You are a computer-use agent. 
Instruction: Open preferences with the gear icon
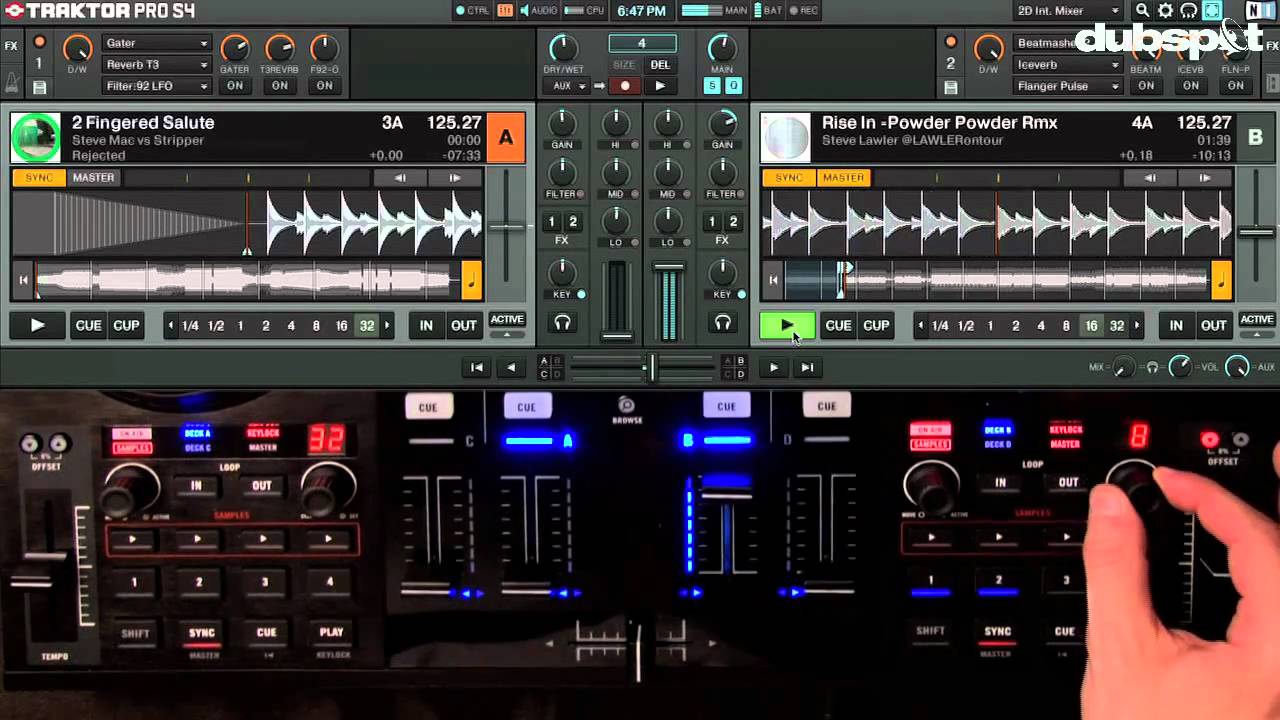[x=1165, y=11]
